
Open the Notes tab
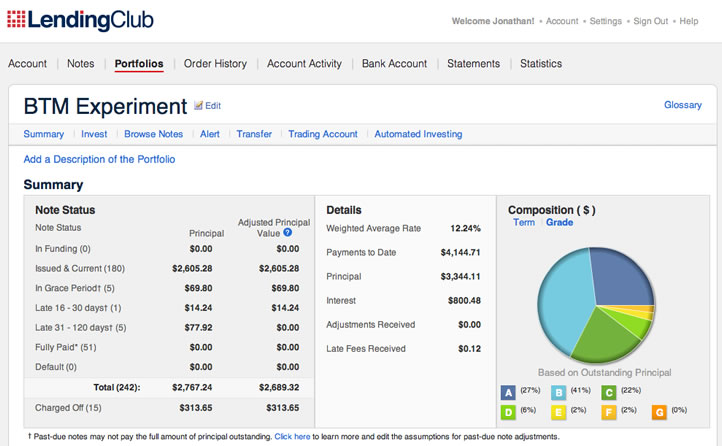pos(80,64)
